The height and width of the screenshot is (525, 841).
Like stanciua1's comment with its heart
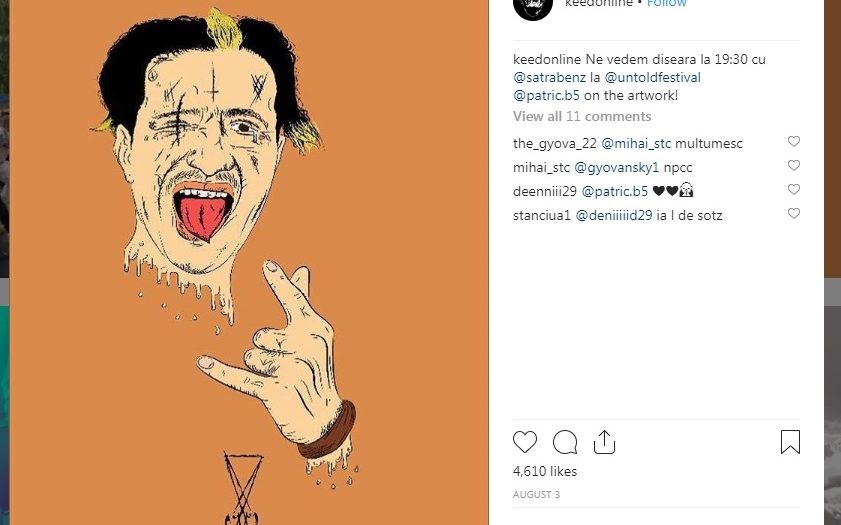tap(794, 214)
